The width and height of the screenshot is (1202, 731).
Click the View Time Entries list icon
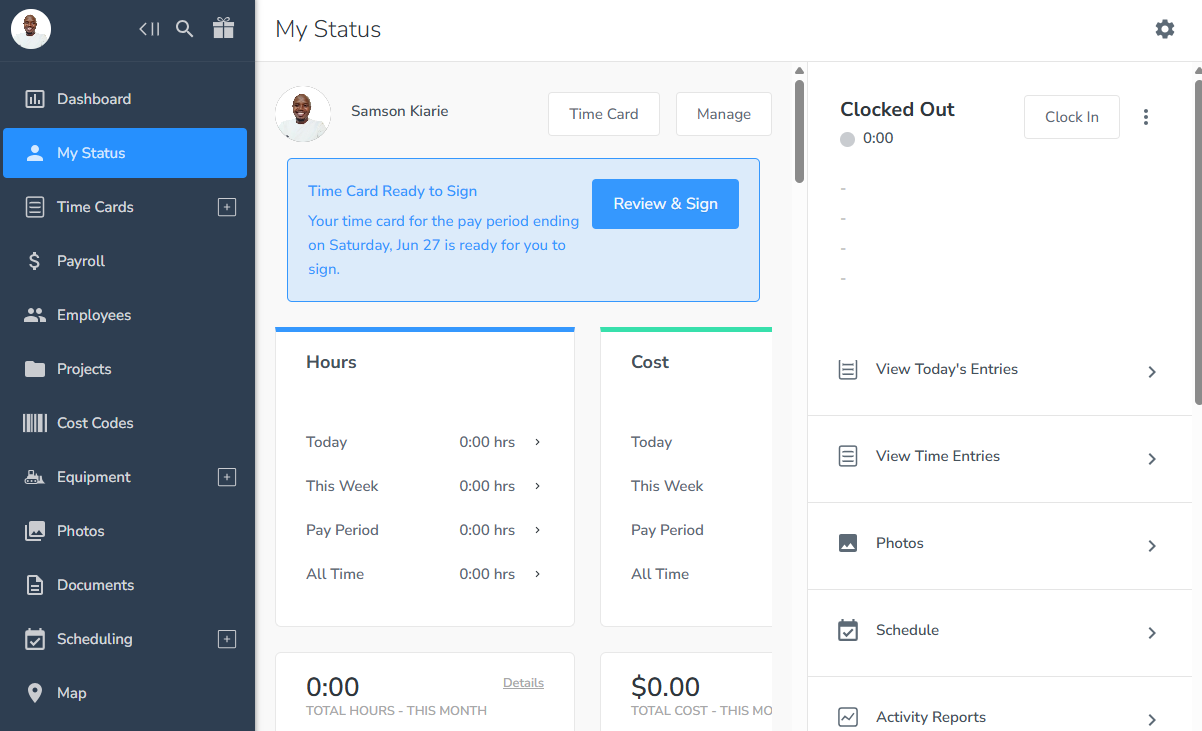(848, 457)
